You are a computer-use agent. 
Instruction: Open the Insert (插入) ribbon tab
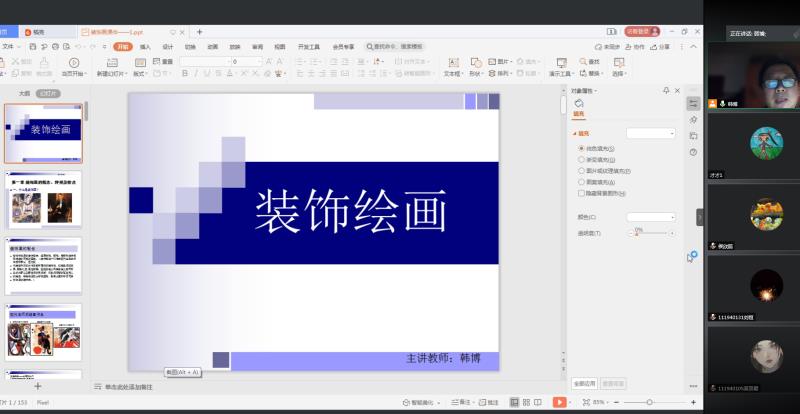point(145,46)
